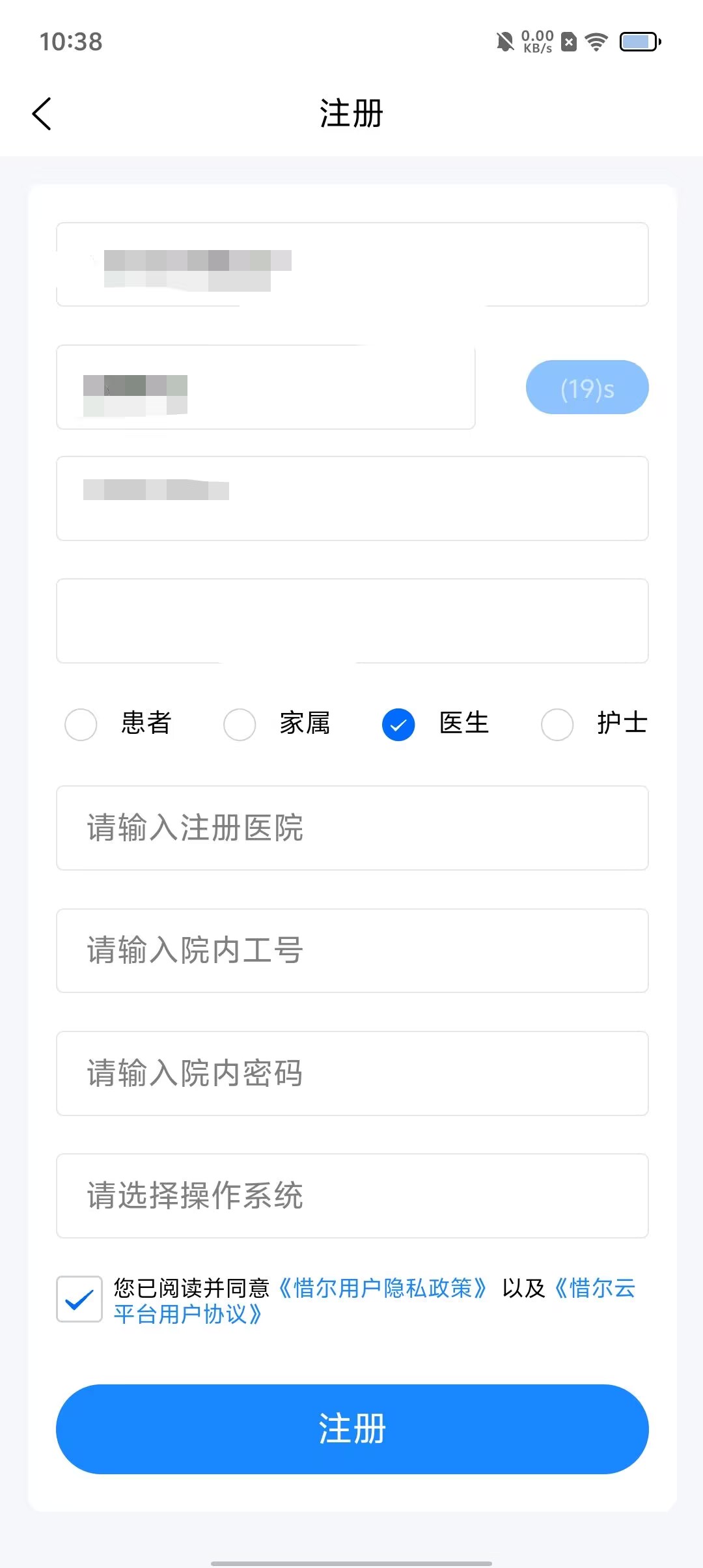The width and height of the screenshot is (703, 1568).
Task: Tap the SIM card error icon
Action: click(x=569, y=42)
